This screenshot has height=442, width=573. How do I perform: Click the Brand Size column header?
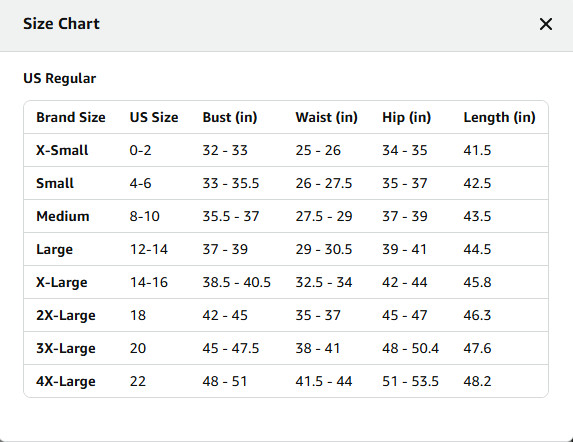(x=71, y=117)
